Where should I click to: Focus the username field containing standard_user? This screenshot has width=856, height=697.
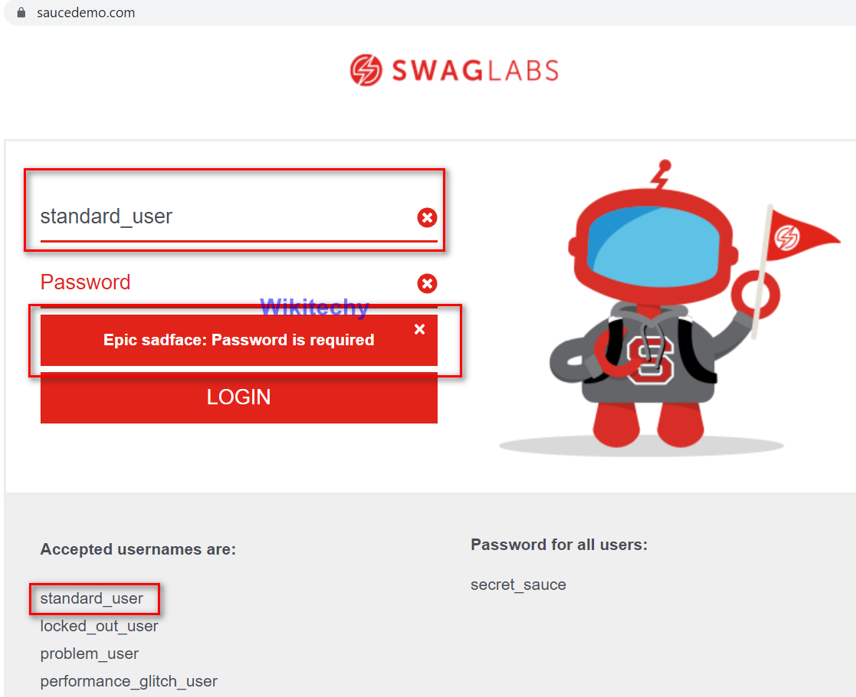220,217
